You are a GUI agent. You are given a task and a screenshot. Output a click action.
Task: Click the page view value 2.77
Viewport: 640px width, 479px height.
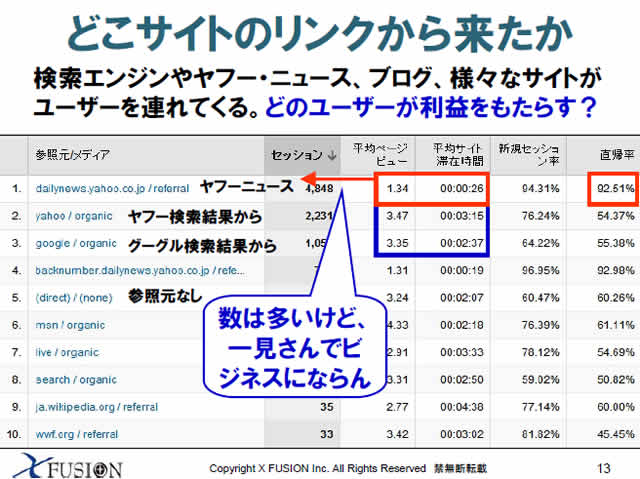pos(397,407)
